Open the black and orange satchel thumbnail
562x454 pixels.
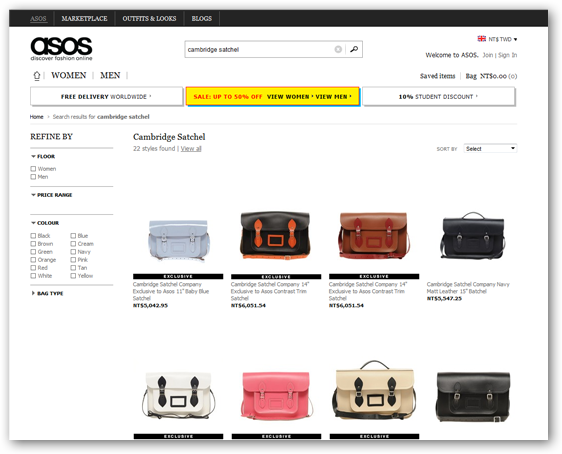[x=276, y=235]
